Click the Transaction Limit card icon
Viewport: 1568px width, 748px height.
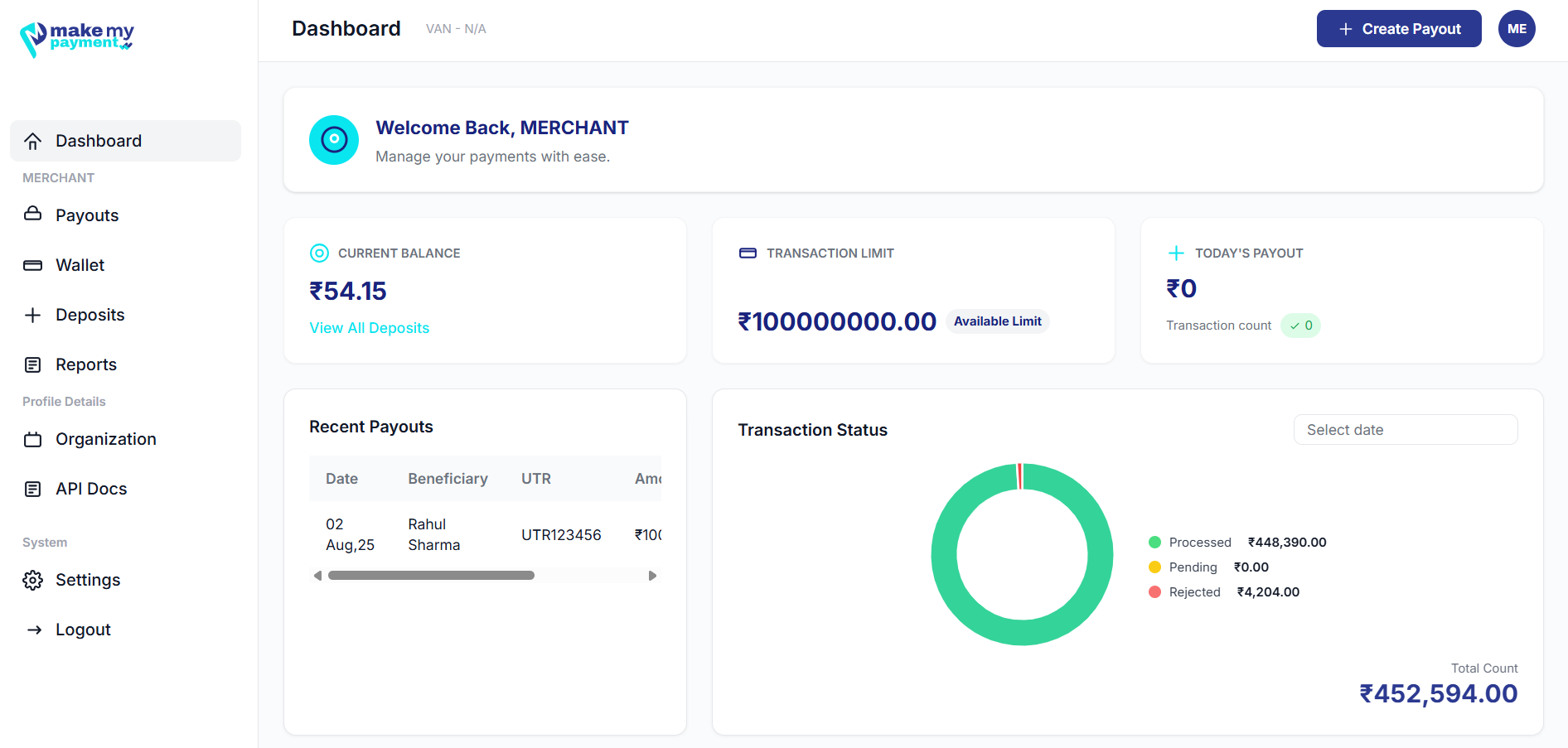(748, 253)
